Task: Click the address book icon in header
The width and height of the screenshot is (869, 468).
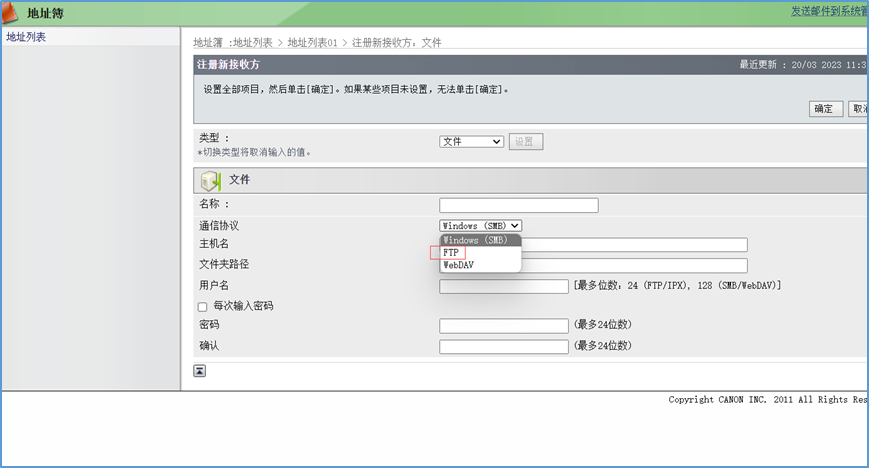Action: [12, 12]
